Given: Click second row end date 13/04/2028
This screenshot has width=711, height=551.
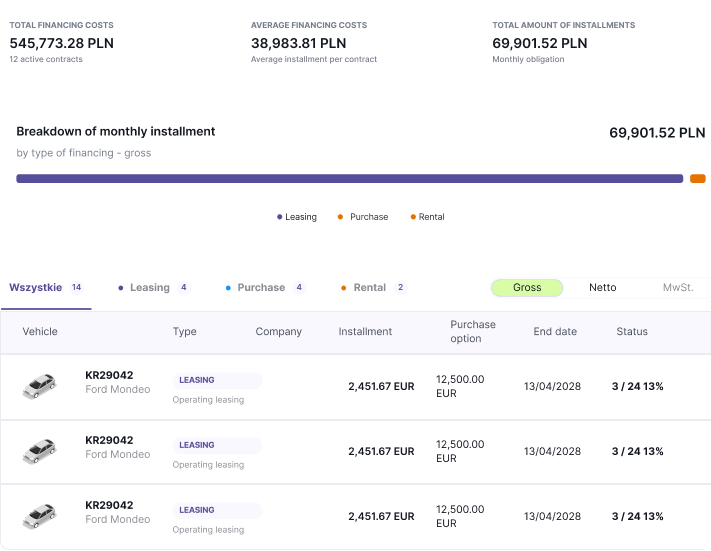Looking at the screenshot, I should click(x=552, y=451).
